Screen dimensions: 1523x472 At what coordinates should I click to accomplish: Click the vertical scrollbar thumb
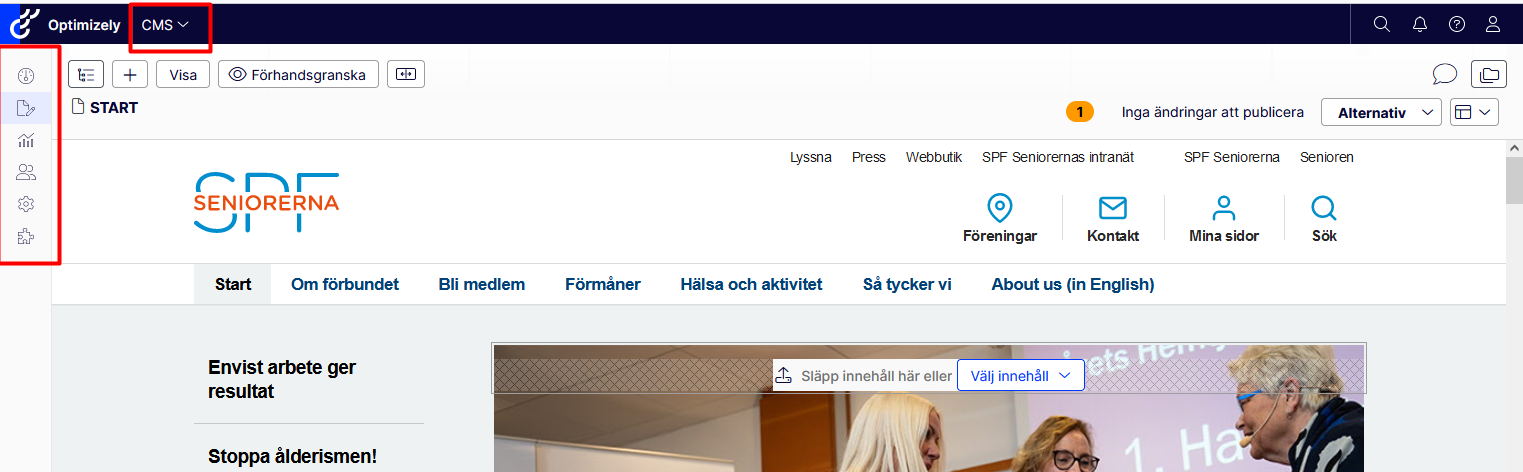1514,180
